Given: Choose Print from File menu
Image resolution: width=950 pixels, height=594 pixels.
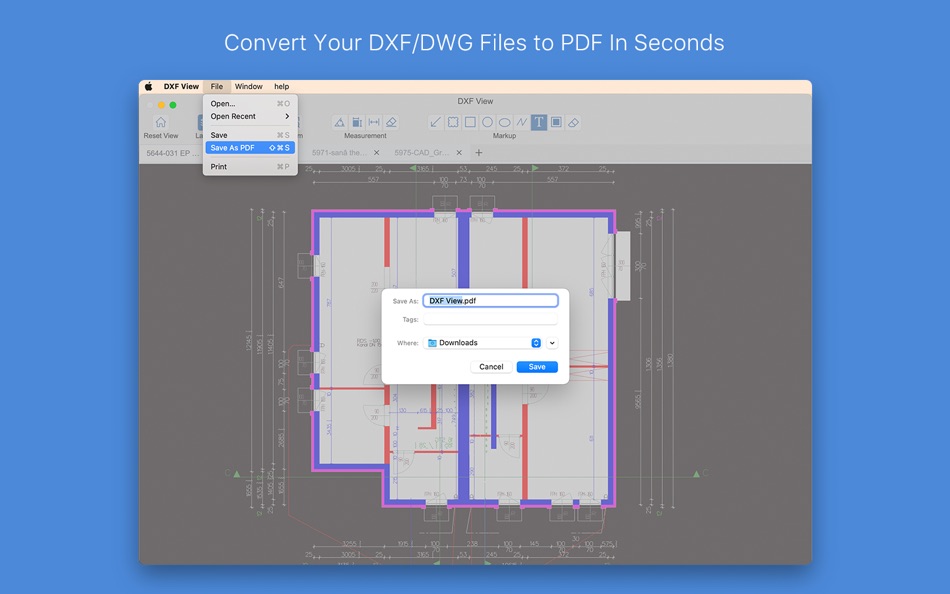Looking at the screenshot, I should (250, 167).
